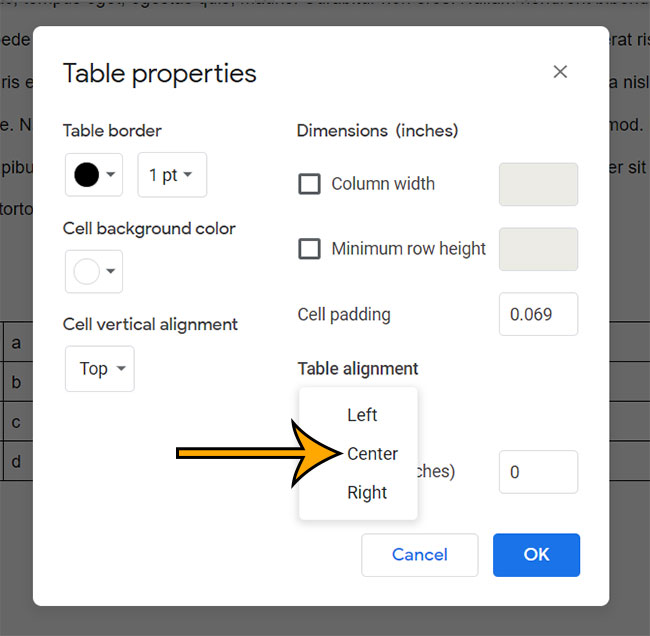Confirm with the blue OK button

point(536,555)
